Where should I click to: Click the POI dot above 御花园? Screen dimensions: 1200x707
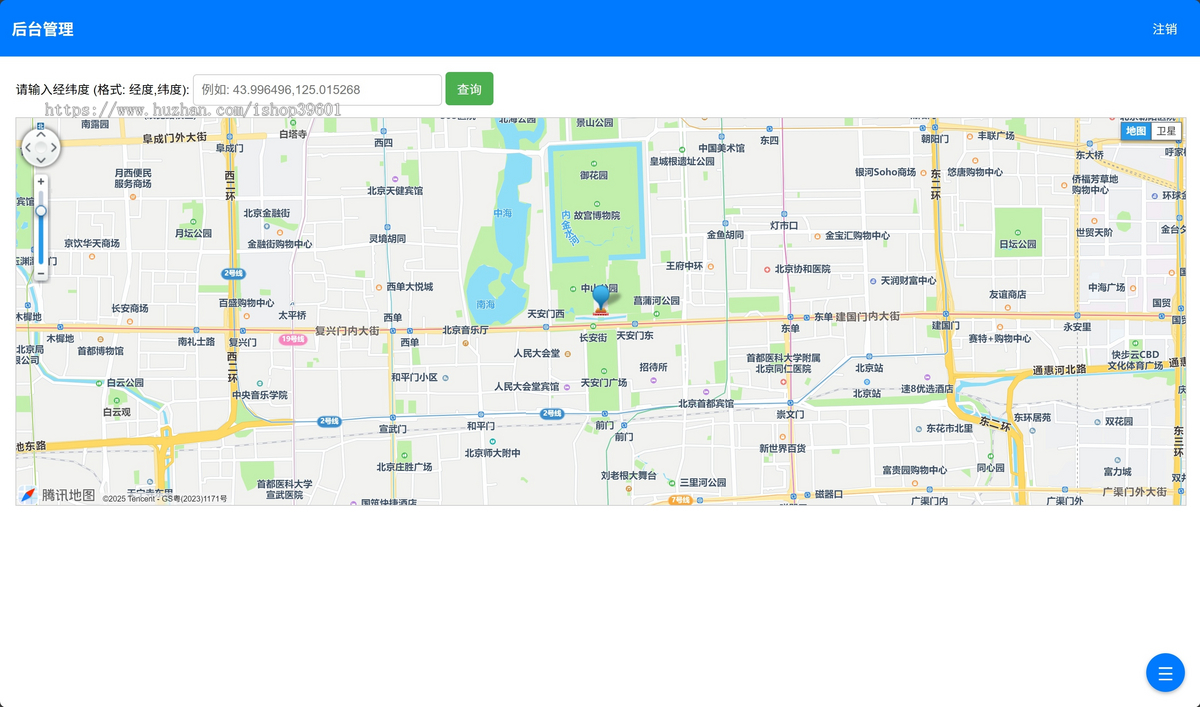(593, 163)
